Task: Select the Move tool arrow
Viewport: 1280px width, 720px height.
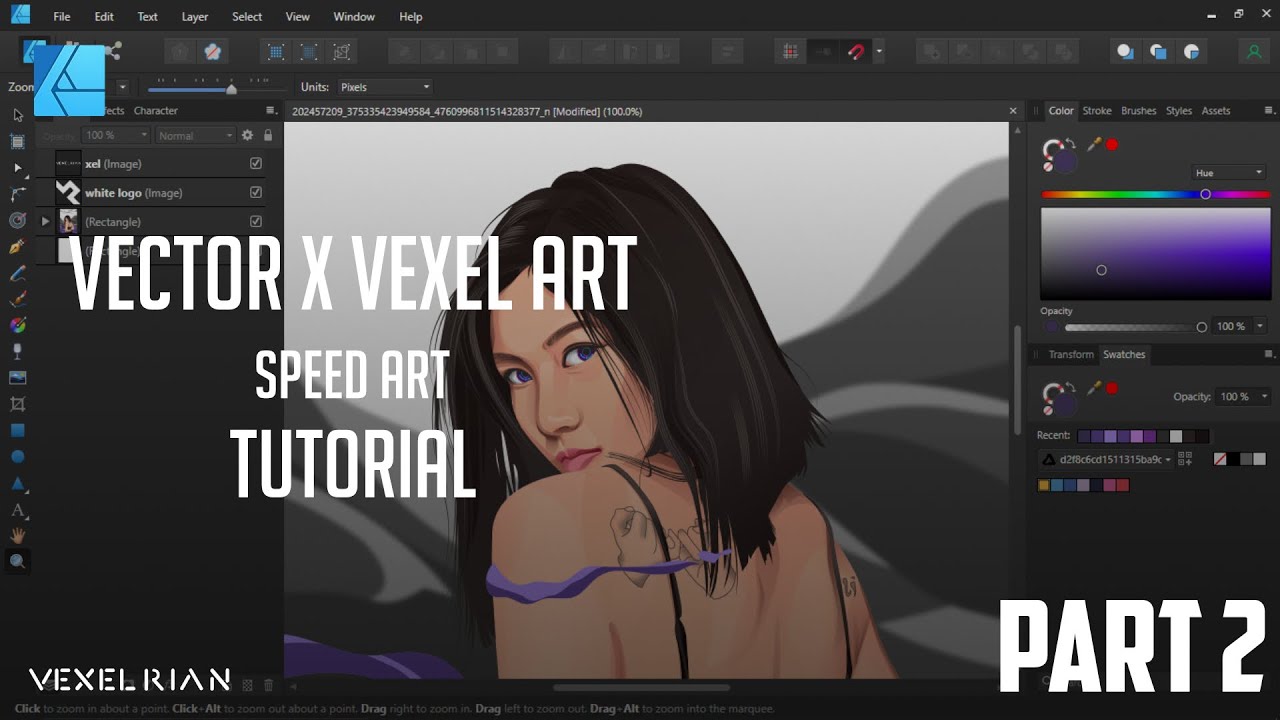Action: [17, 115]
